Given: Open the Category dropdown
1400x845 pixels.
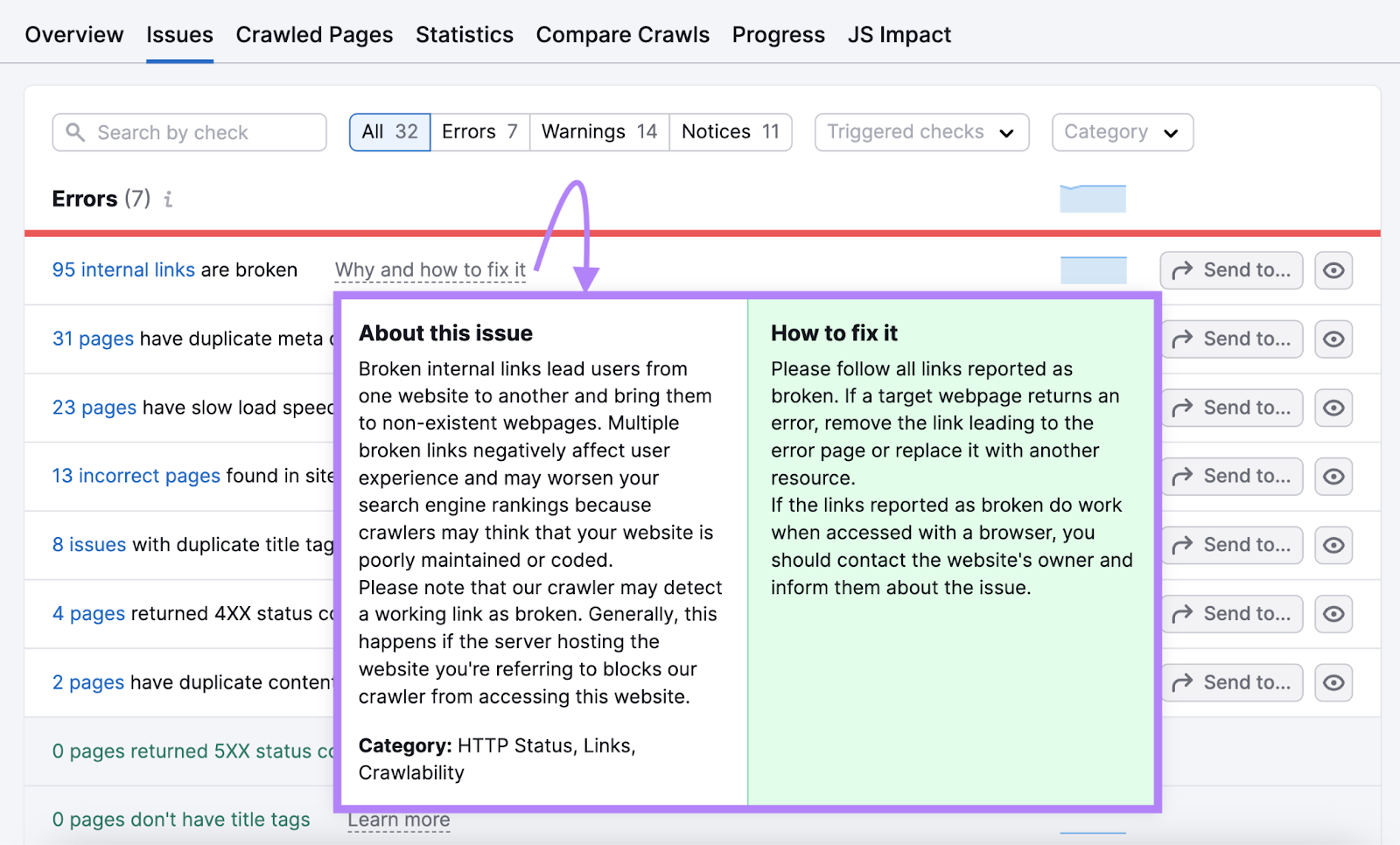Looking at the screenshot, I should point(1122,132).
